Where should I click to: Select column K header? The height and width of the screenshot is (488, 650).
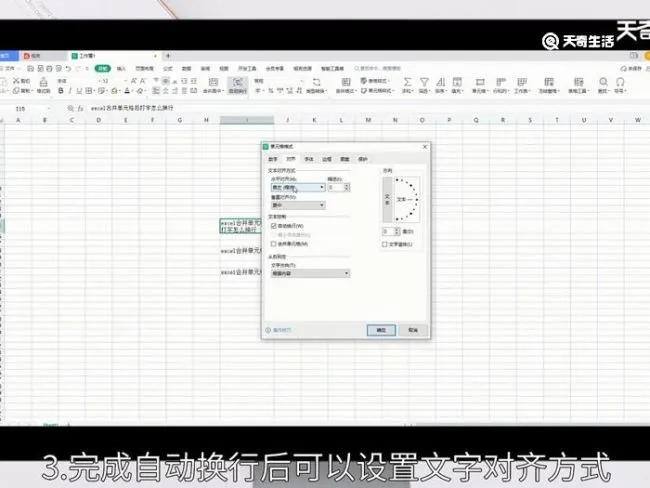coord(314,120)
